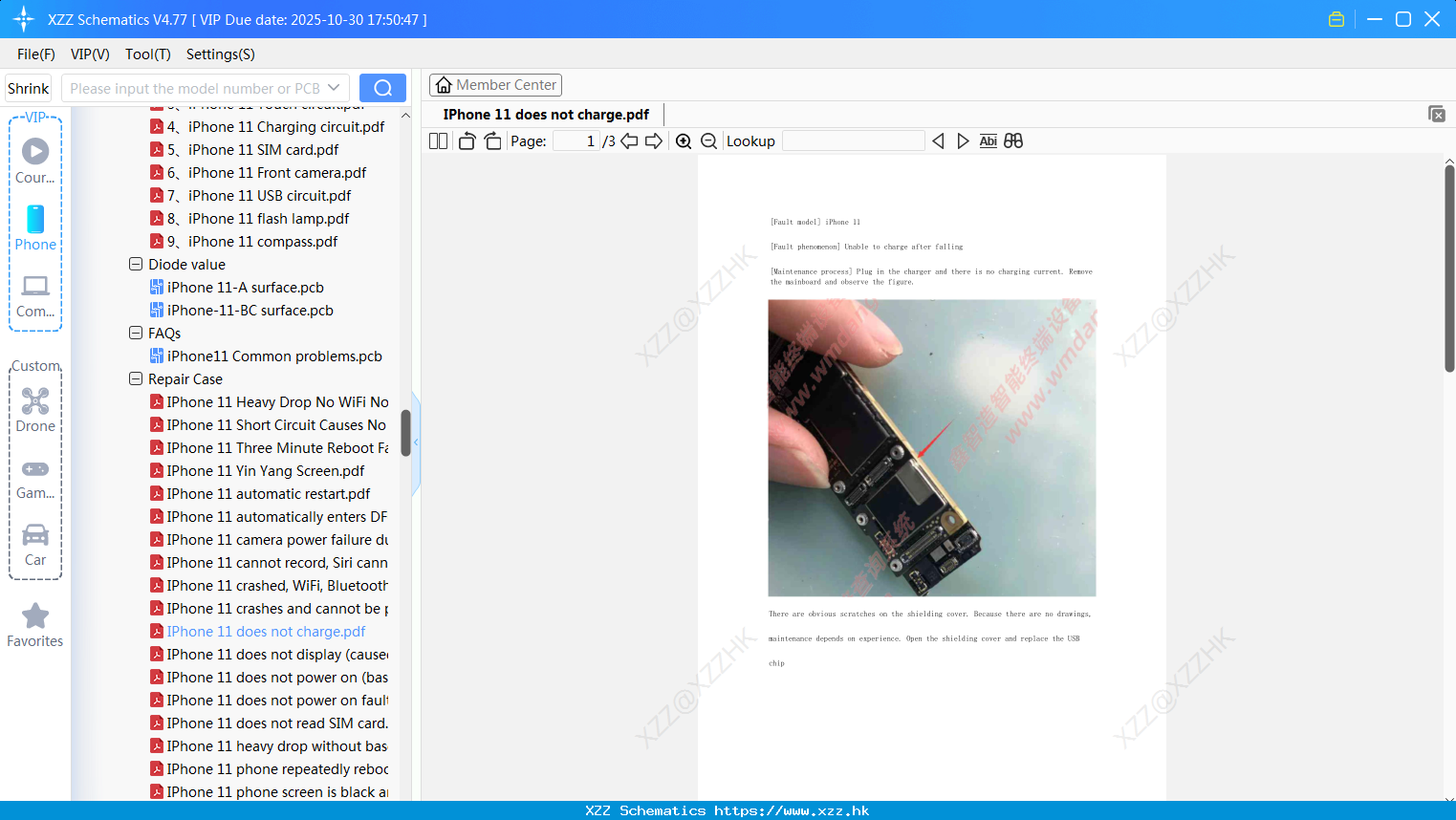1456x820 pixels.
Task: Open the File menu
Action: coord(36,54)
